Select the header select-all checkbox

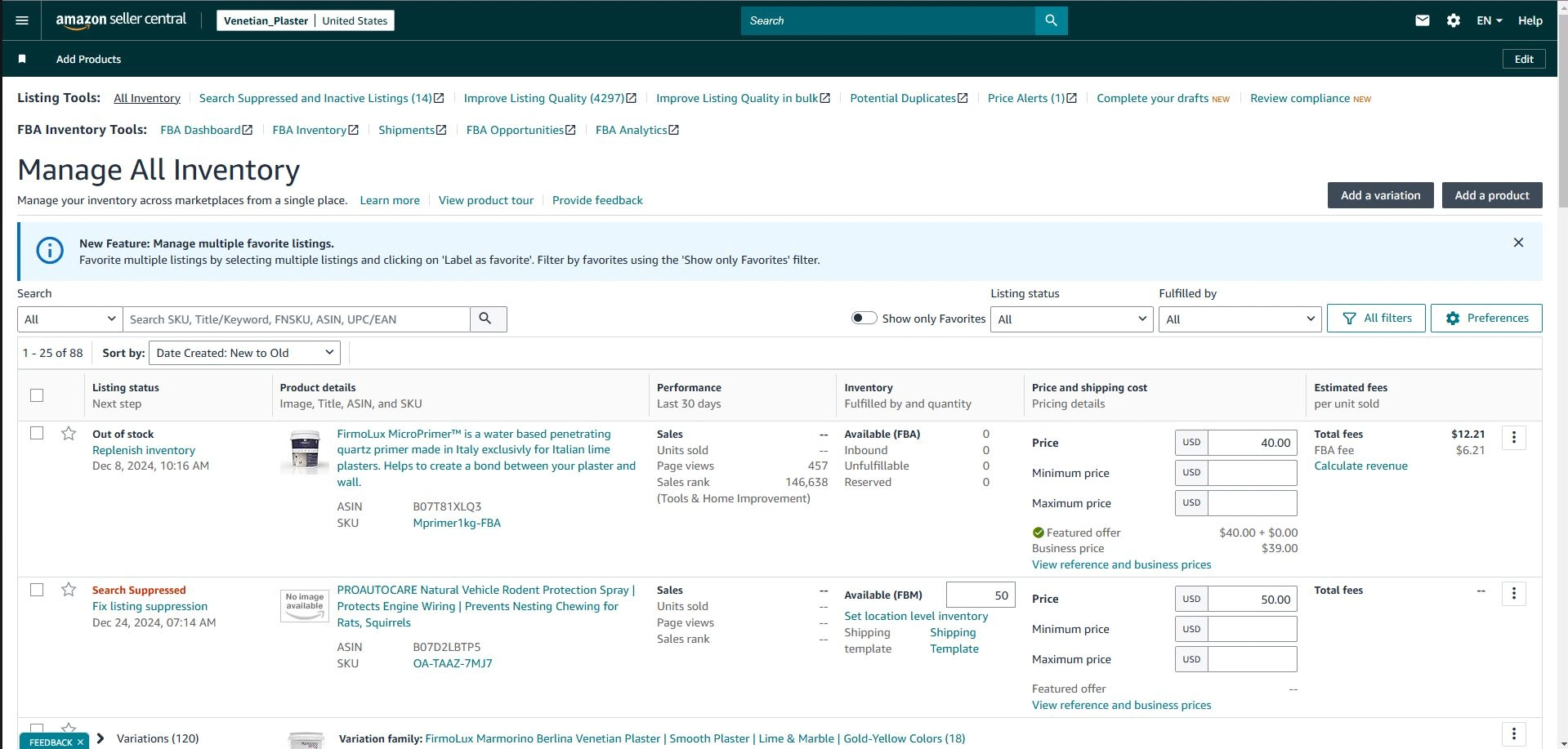point(37,395)
